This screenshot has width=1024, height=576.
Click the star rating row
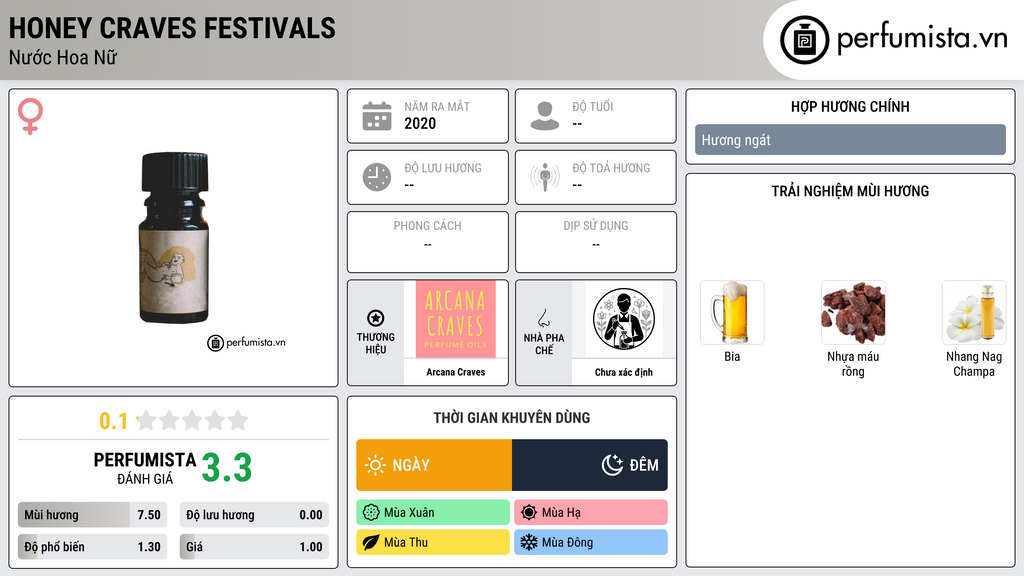pos(192,420)
